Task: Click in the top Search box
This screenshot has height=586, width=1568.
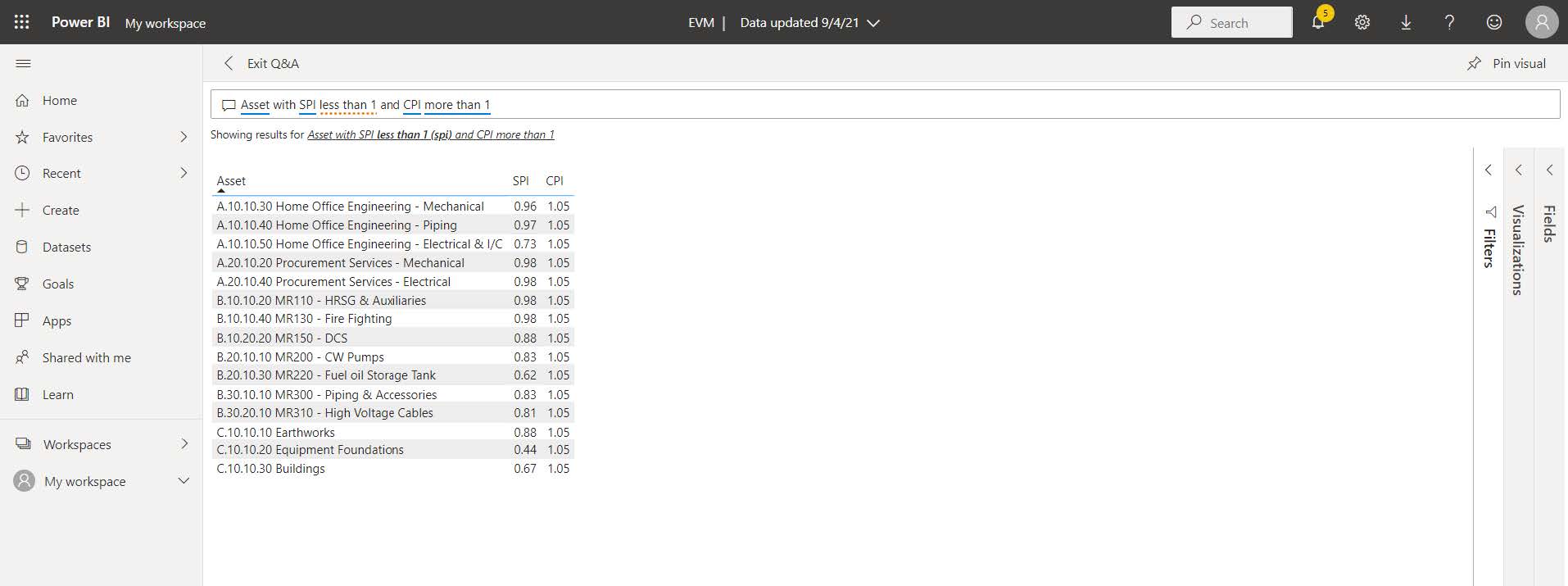Action: tap(1231, 23)
